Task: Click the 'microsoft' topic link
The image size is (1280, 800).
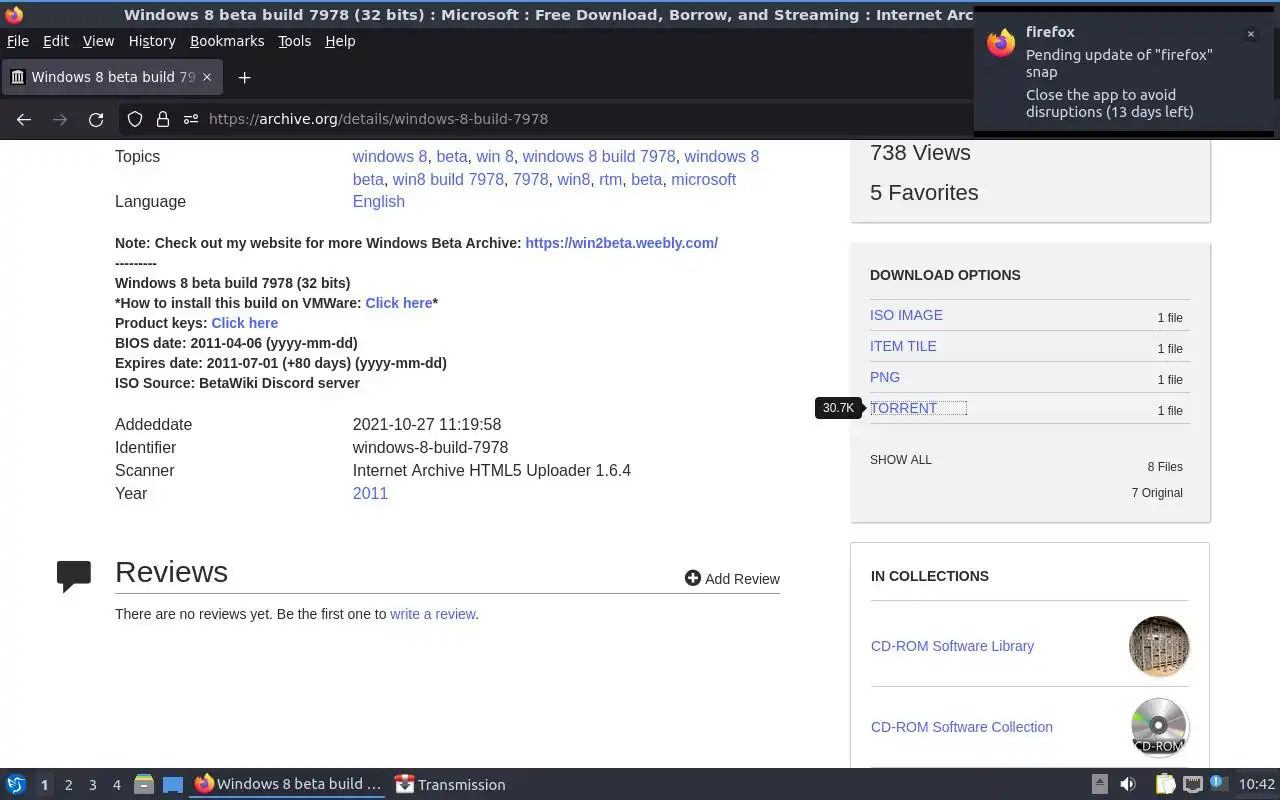Action: 703,179
